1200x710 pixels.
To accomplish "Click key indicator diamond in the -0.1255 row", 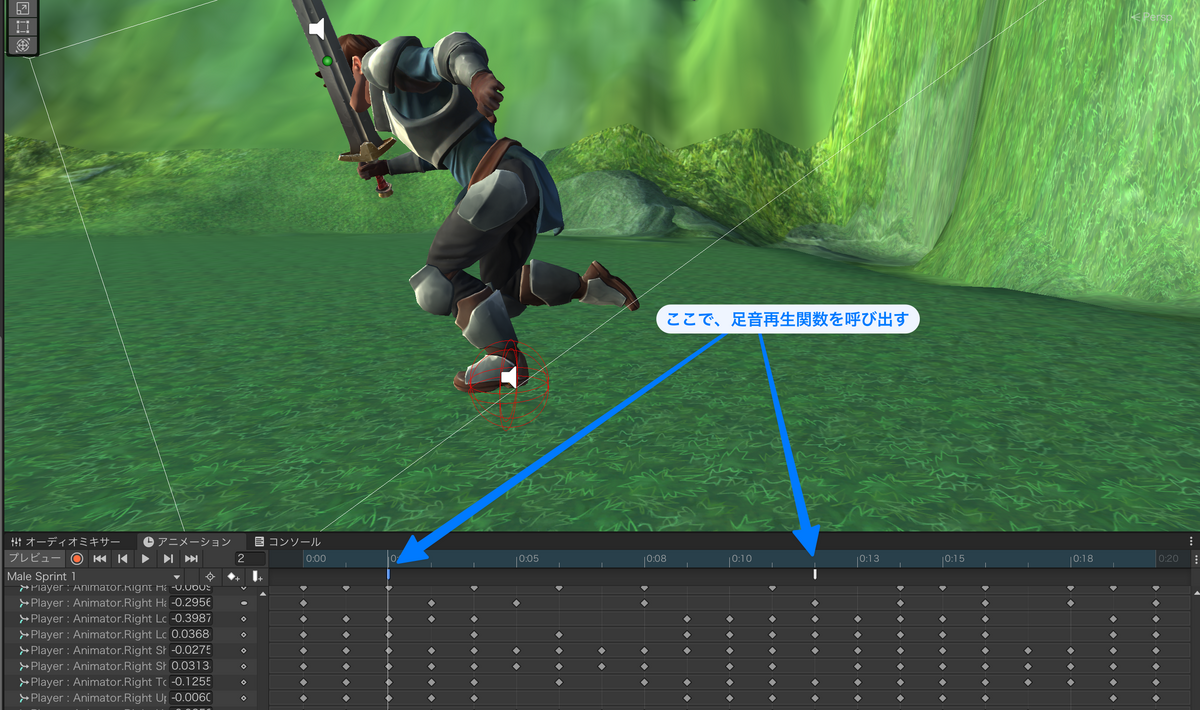I will coord(244,682).
